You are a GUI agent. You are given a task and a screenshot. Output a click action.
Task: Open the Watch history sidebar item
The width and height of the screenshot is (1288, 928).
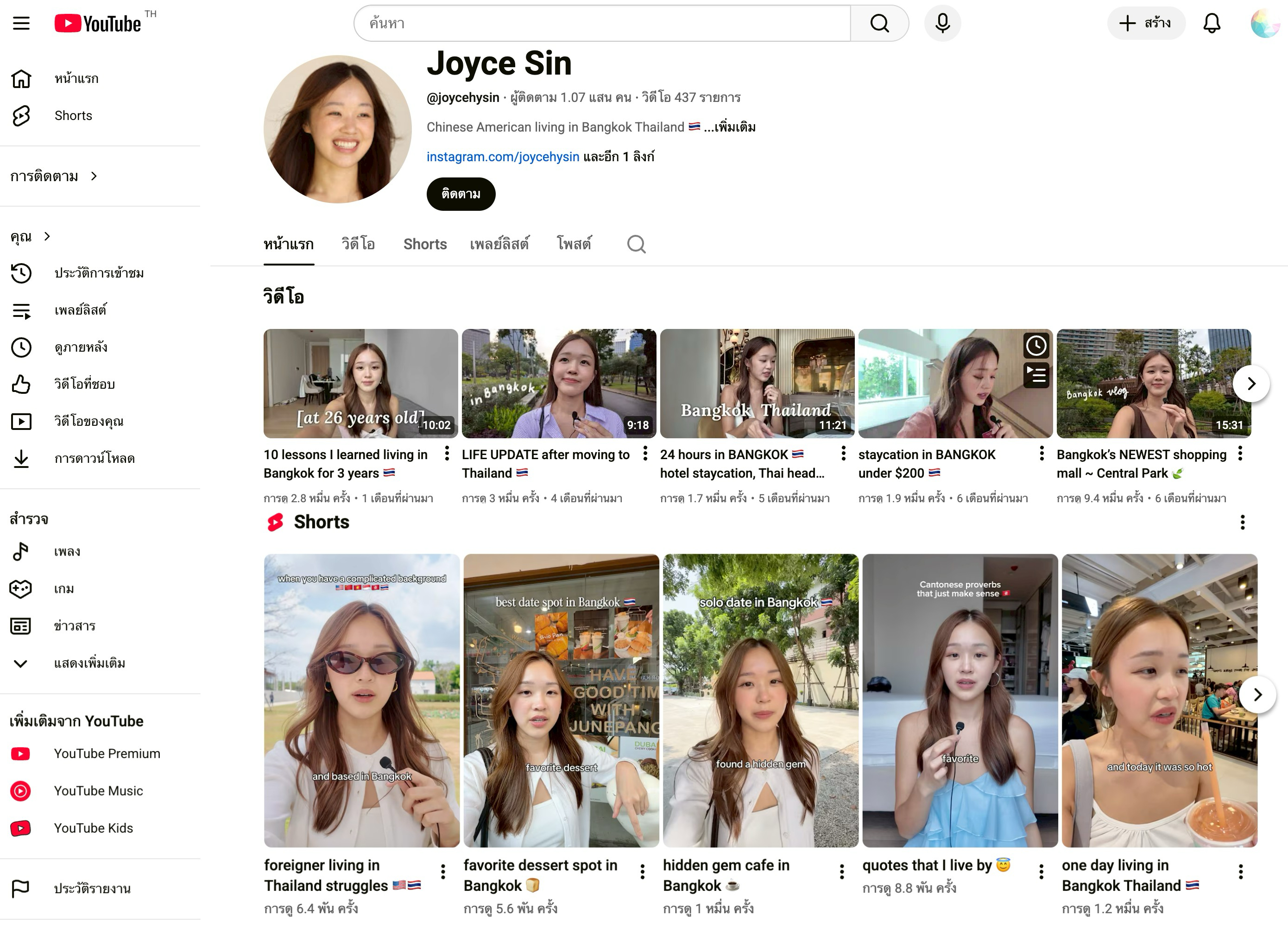tap(99, 273)
